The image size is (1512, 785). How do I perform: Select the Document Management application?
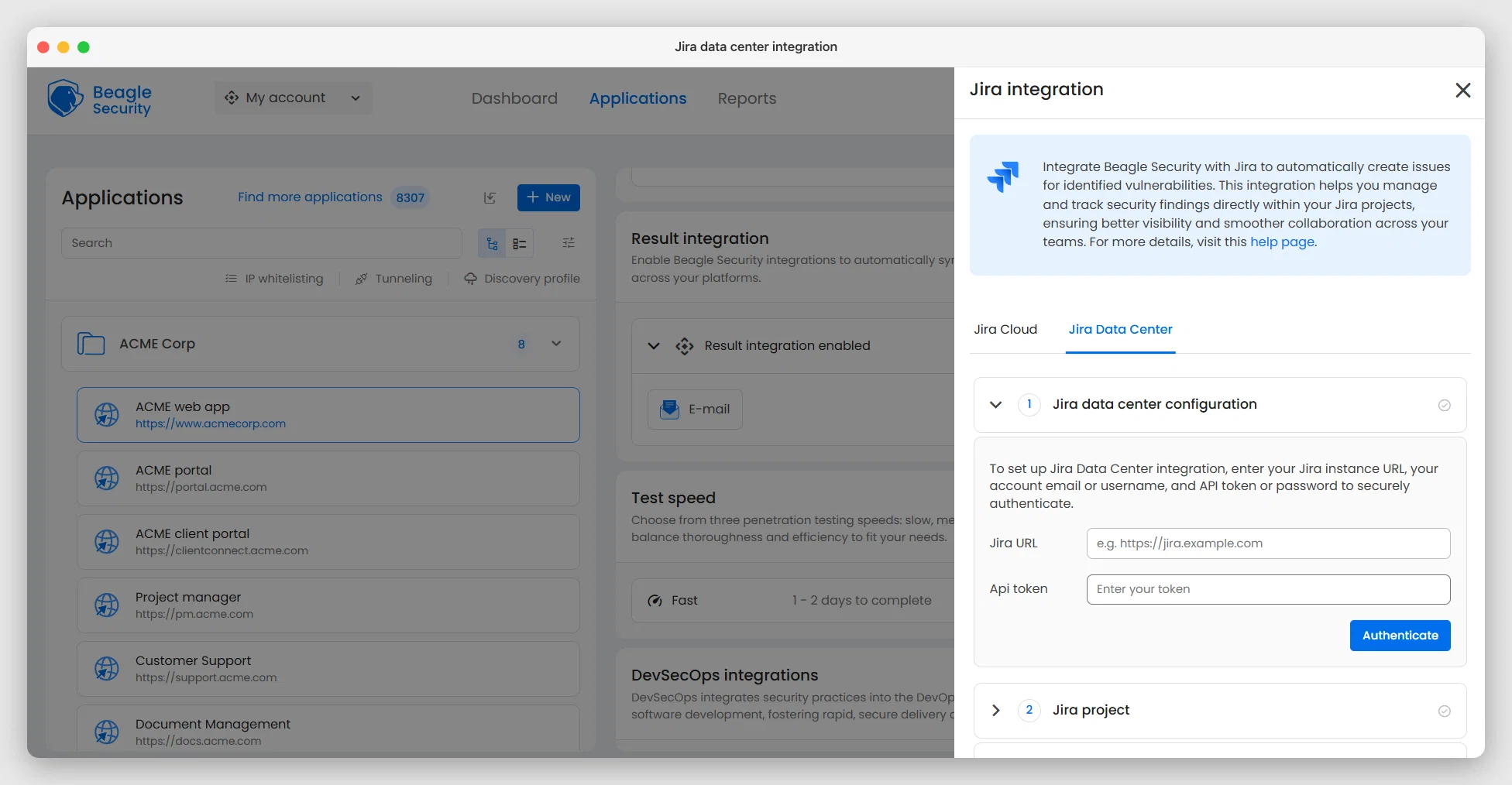point(328,728)
